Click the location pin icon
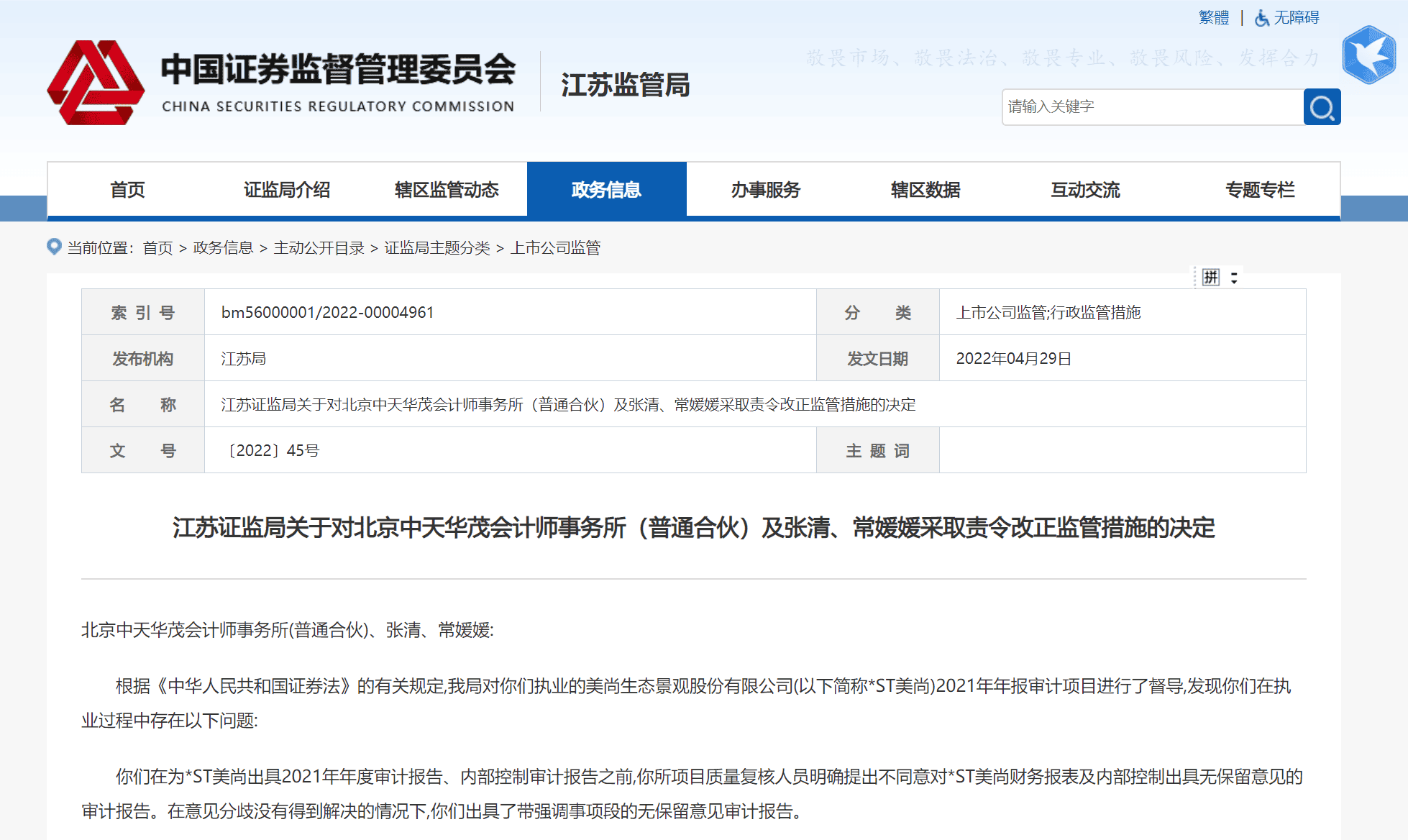1408x840 pixels. (x=54, y=247)
